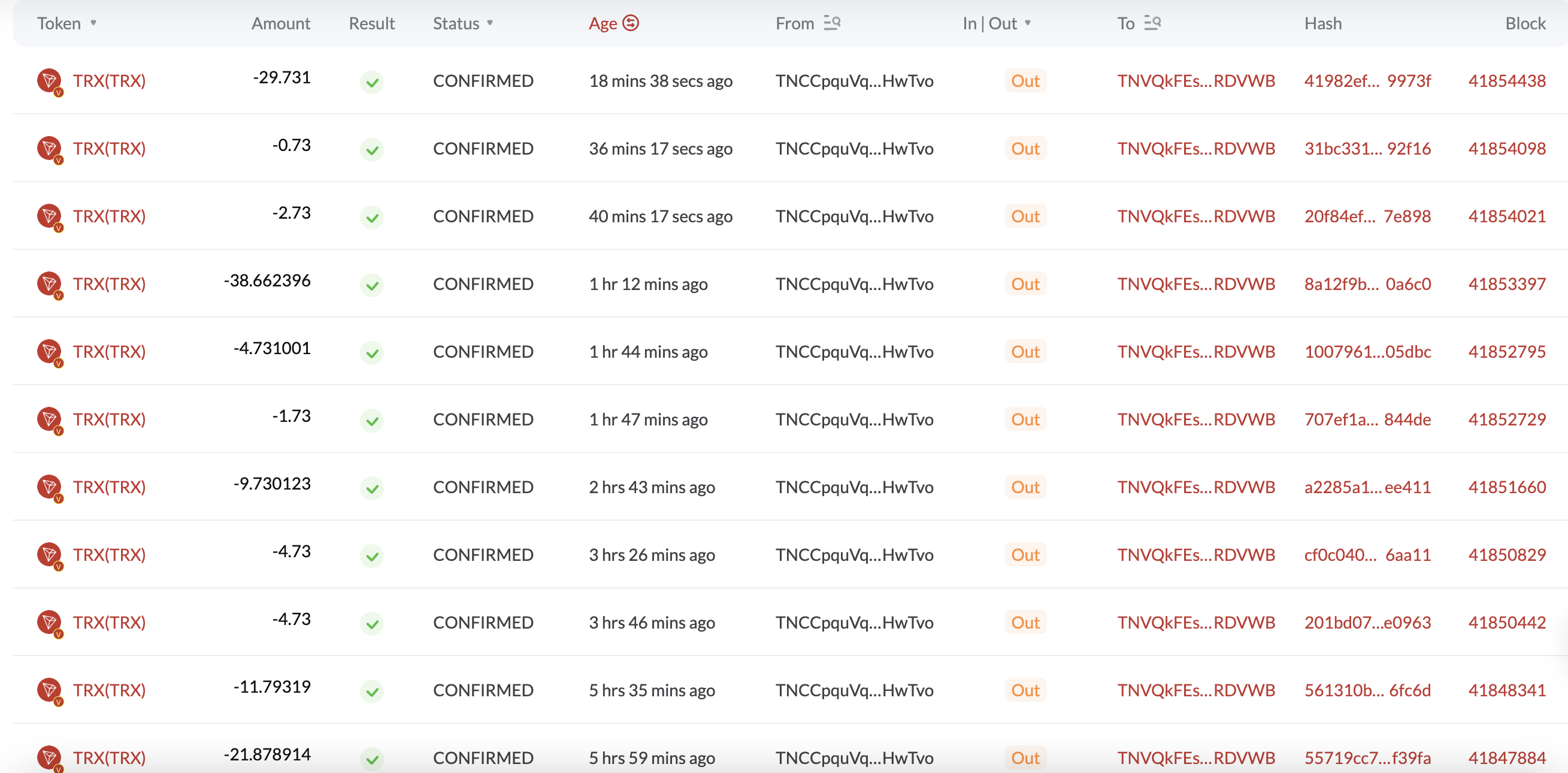Click TRX(TRX) token link in -4.731001 row
This screenshot has height=773, width=1568.
click(110, 352)
